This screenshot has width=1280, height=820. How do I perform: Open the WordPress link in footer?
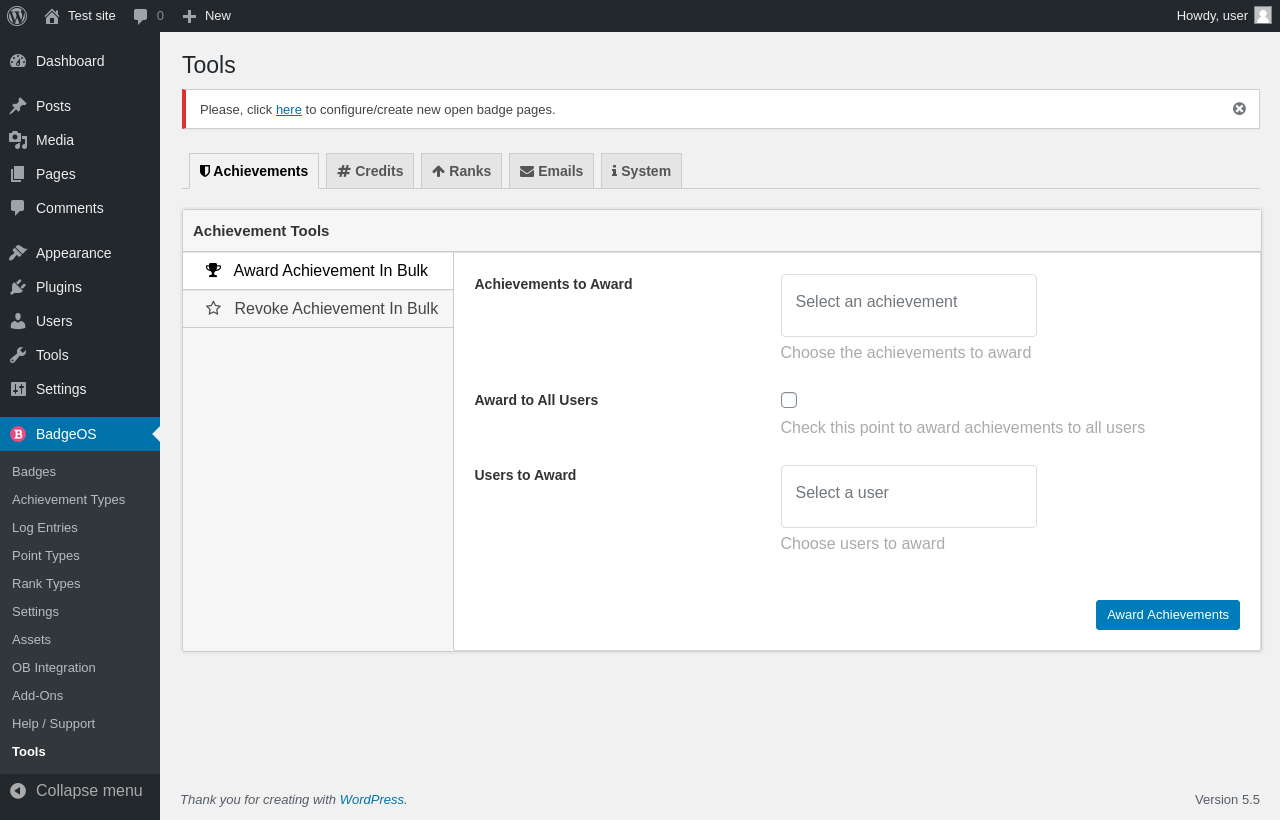point(371,800)
